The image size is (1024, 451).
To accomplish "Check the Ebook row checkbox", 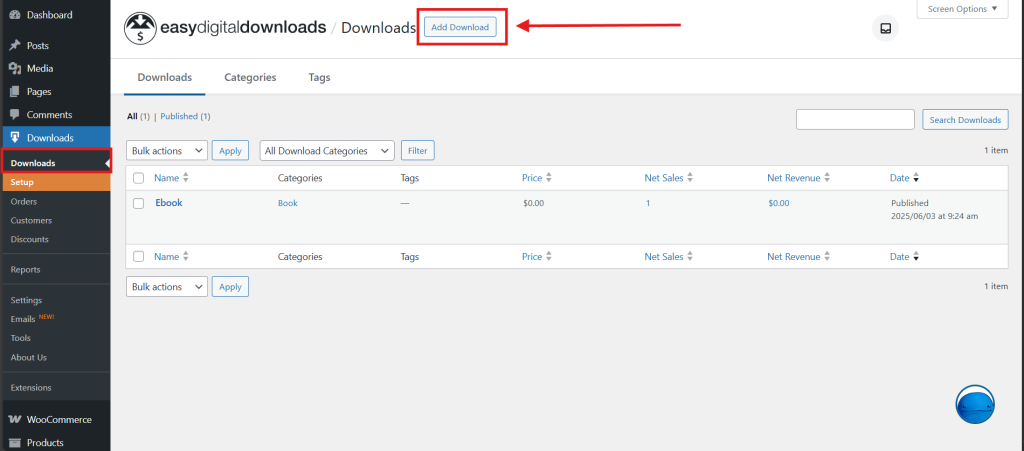I will (138, 203).
